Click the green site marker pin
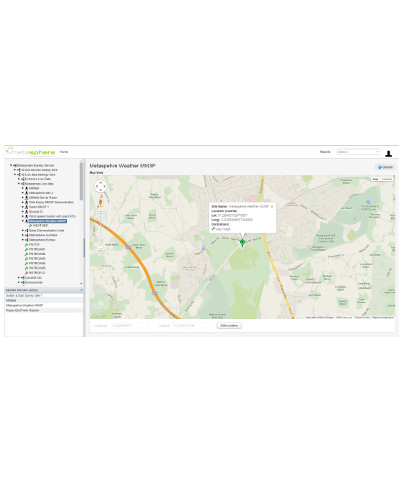 click(x=242, y=243)
